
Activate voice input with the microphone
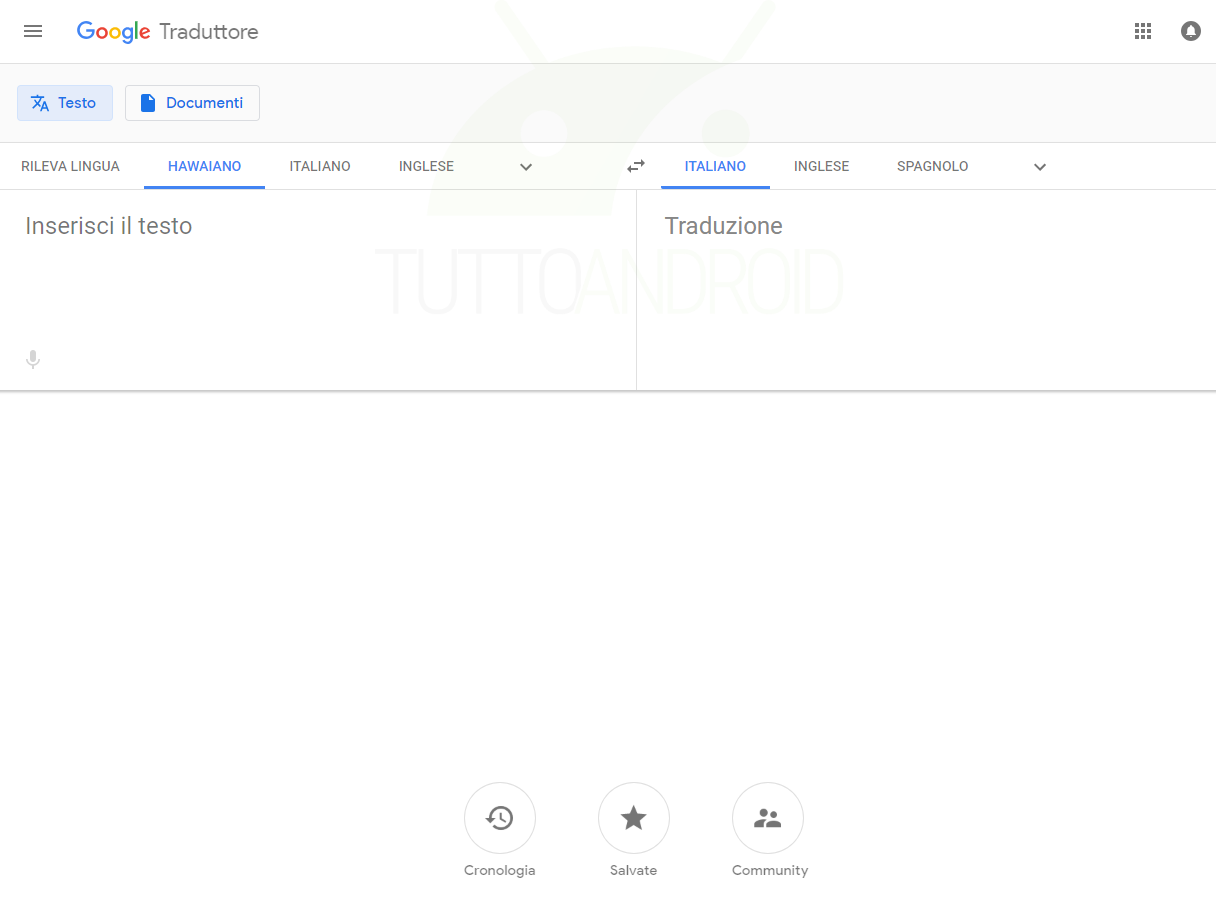[33, 358]
